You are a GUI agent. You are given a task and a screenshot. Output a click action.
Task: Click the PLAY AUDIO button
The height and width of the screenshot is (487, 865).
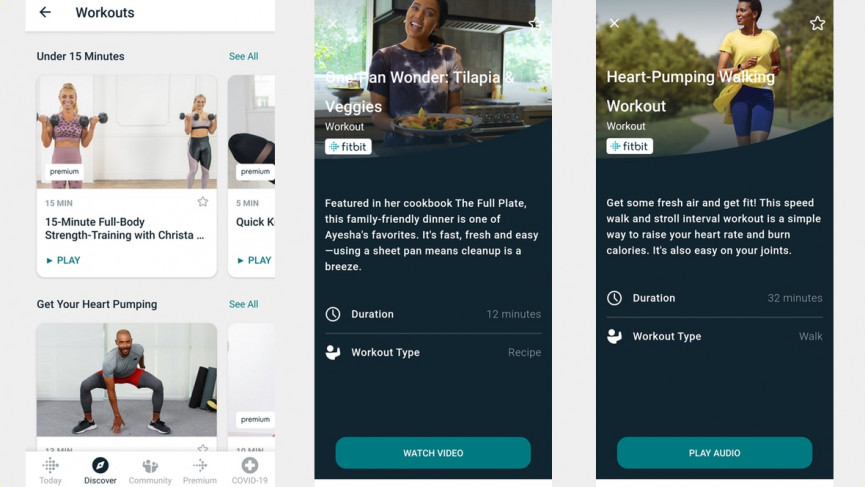coord(714,453)
